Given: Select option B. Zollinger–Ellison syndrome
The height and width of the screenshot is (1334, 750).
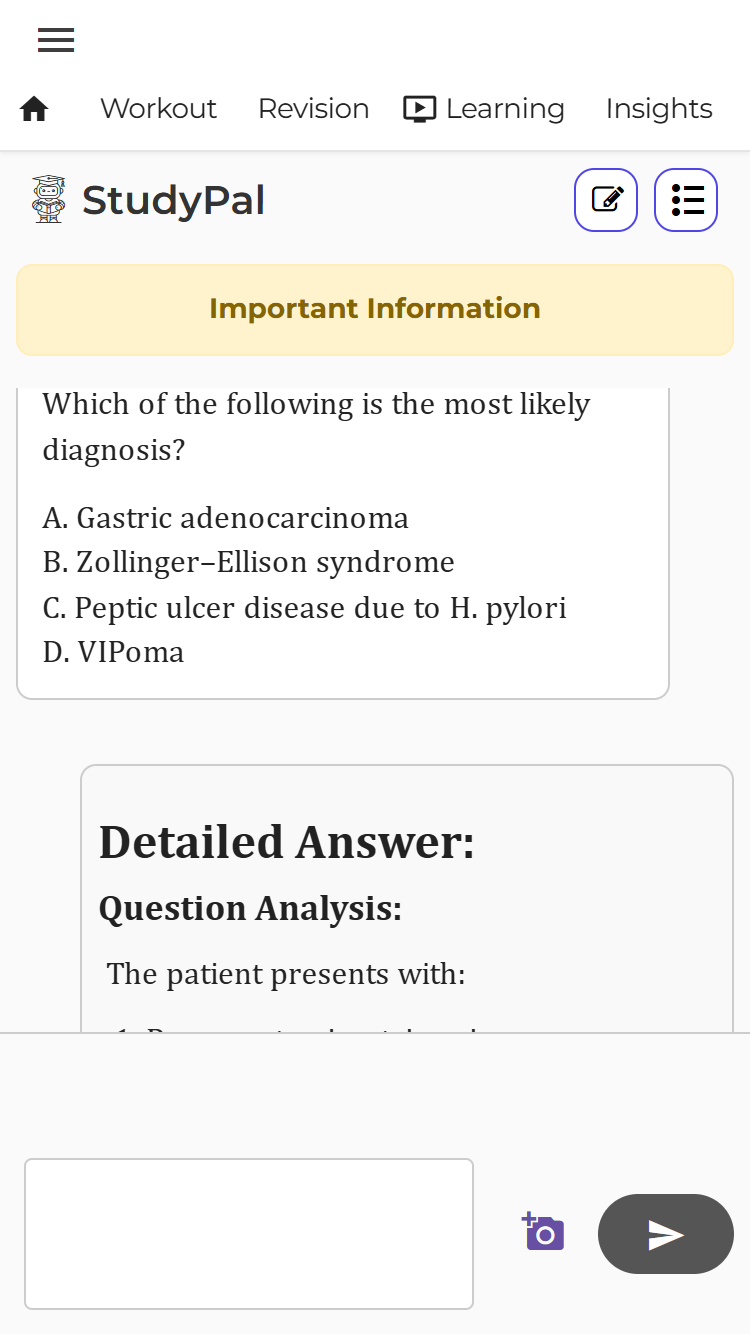Looking at the screenshot, I should click(249, 562).
